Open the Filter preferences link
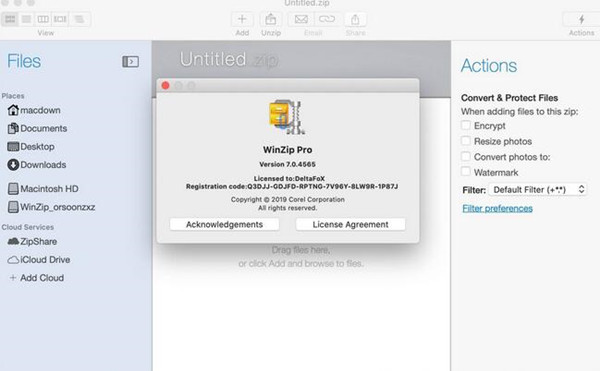 497,208
